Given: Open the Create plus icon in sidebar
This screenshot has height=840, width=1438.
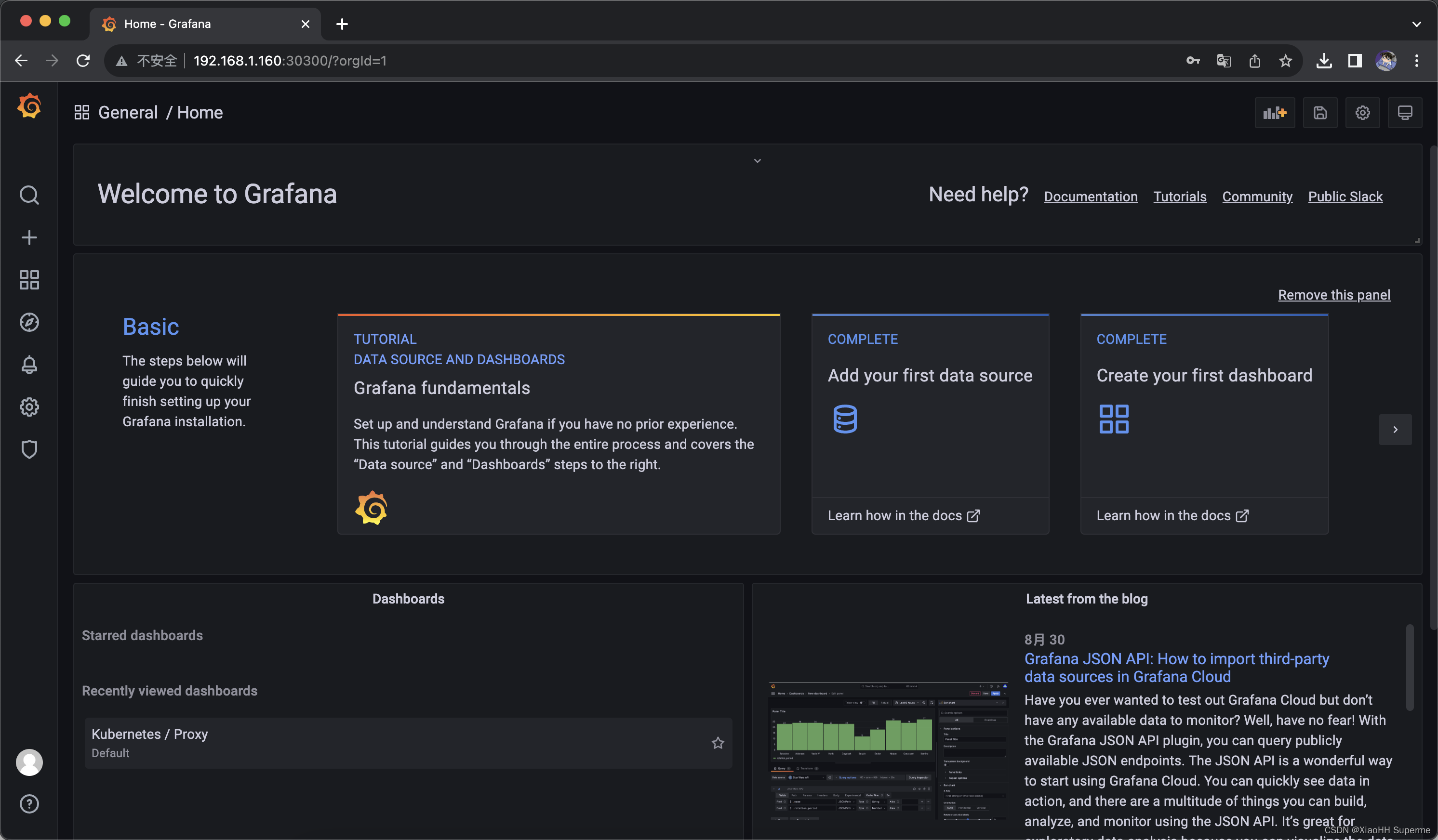Looking at the screenshot, I should point(29,237).
